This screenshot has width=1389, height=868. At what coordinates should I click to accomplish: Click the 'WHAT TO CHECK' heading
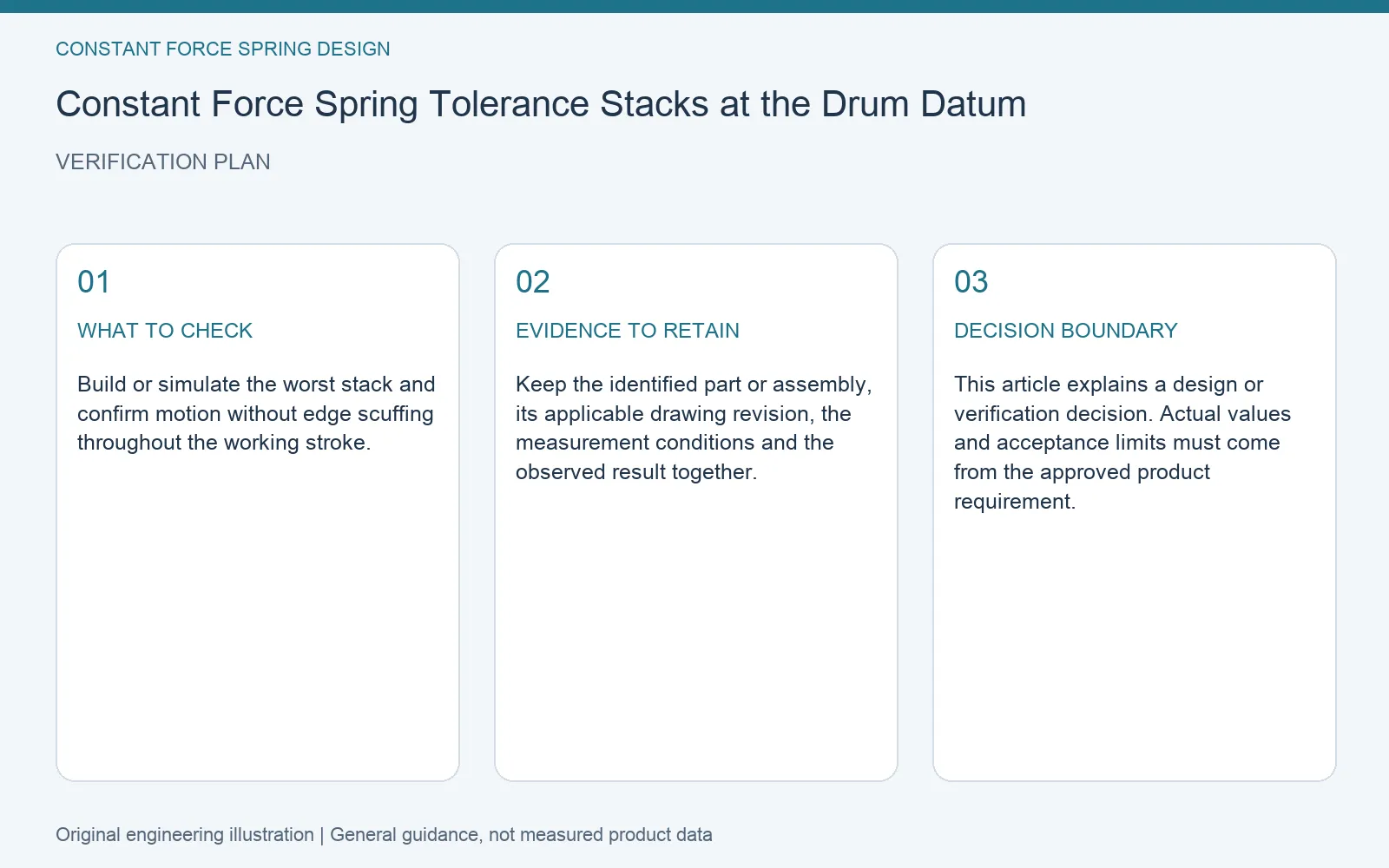pos(165,331)
